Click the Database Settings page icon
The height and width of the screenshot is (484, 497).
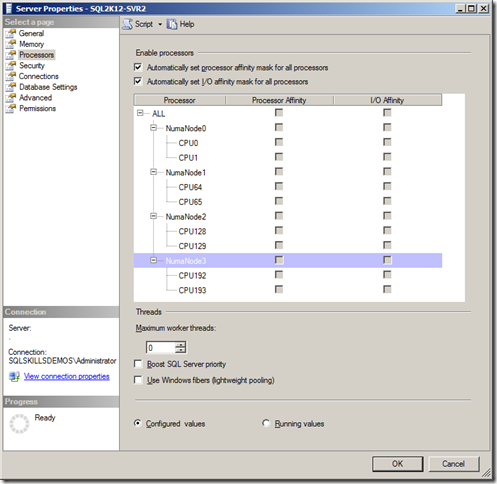point(11,87)
